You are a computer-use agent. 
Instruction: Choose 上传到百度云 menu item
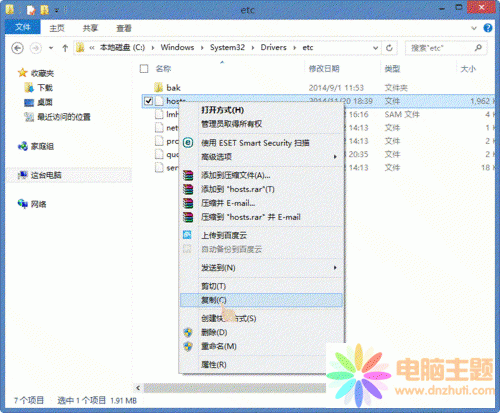pos(262,236)
